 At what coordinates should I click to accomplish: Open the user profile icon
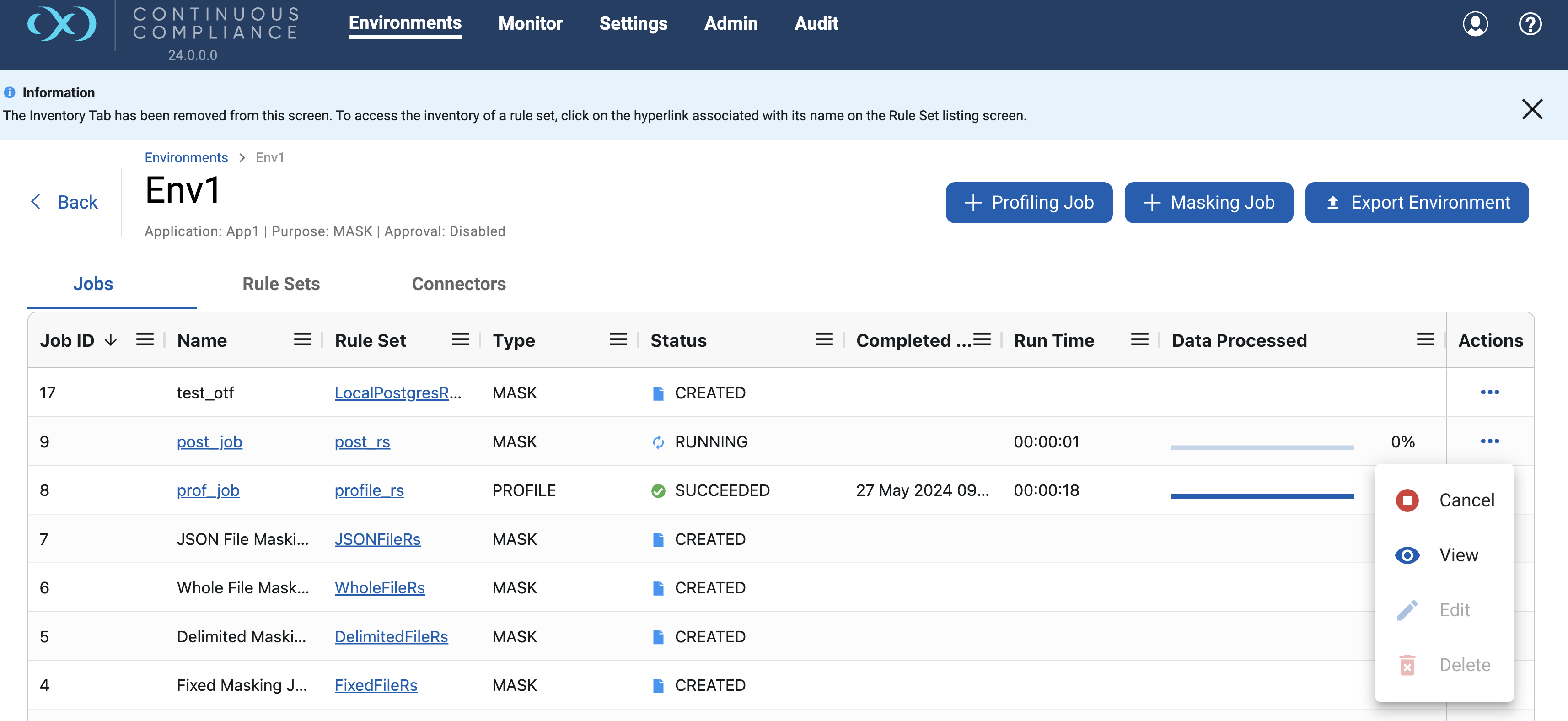pyautogui.click(x=1475, y=24)
